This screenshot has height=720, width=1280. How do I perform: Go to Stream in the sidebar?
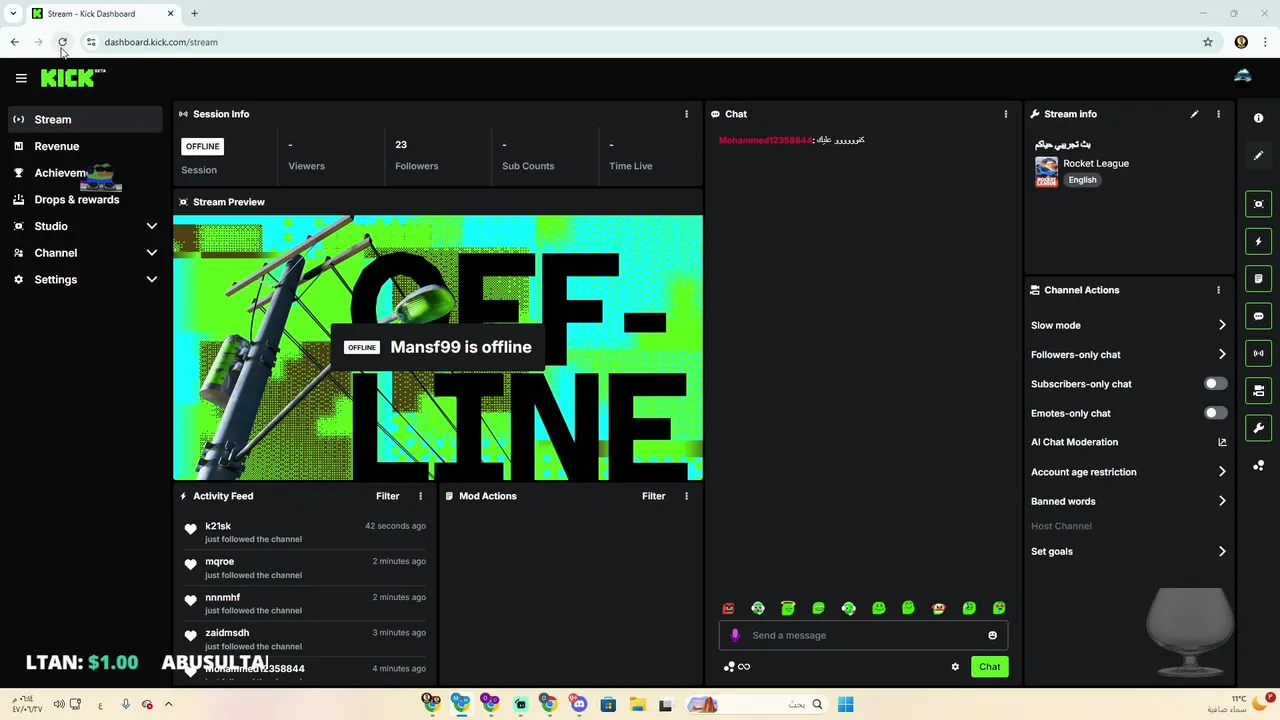(x=85, y=119)
